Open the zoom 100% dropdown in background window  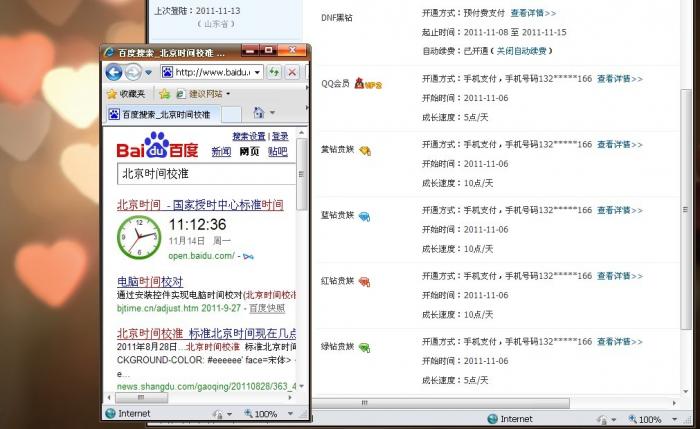pos(675,419)
